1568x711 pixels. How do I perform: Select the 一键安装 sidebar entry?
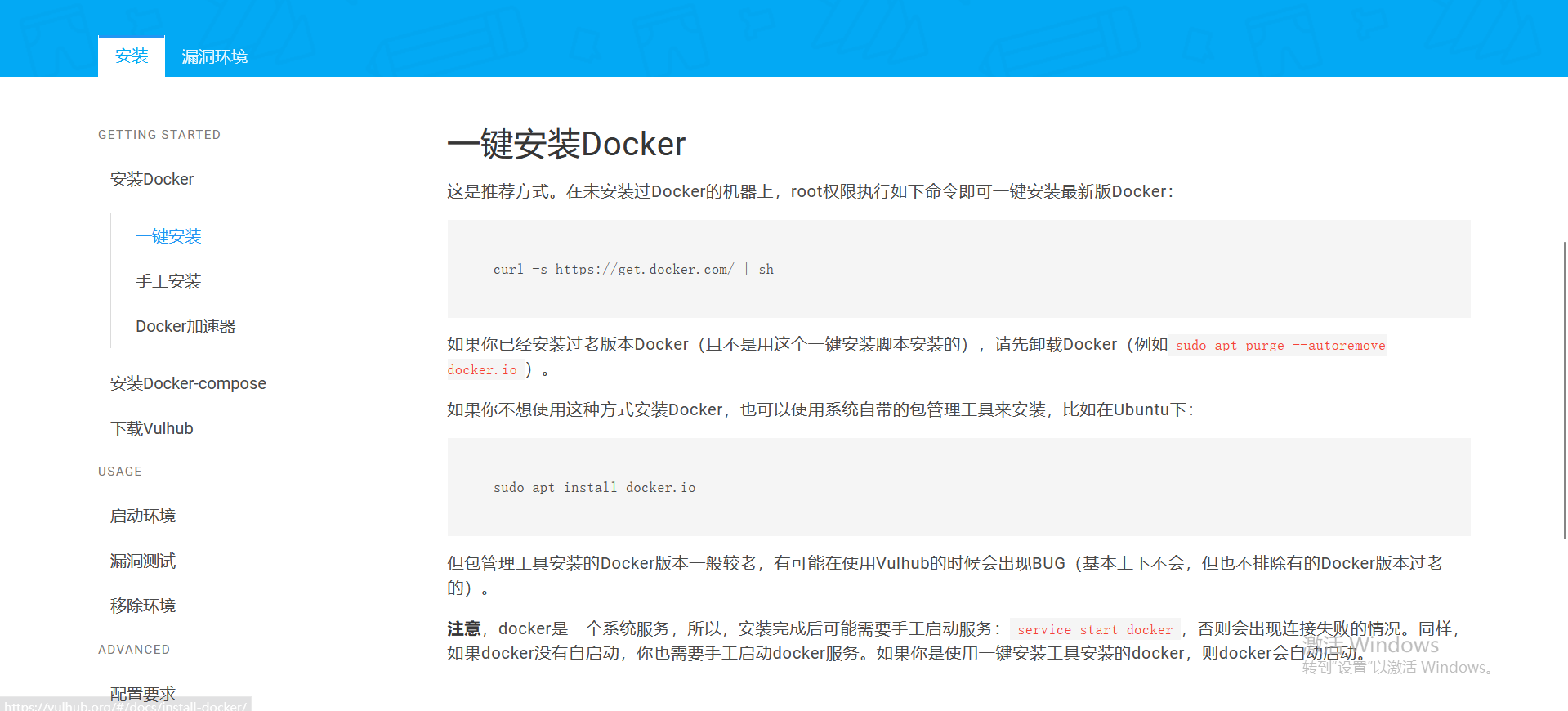point(168,236)
